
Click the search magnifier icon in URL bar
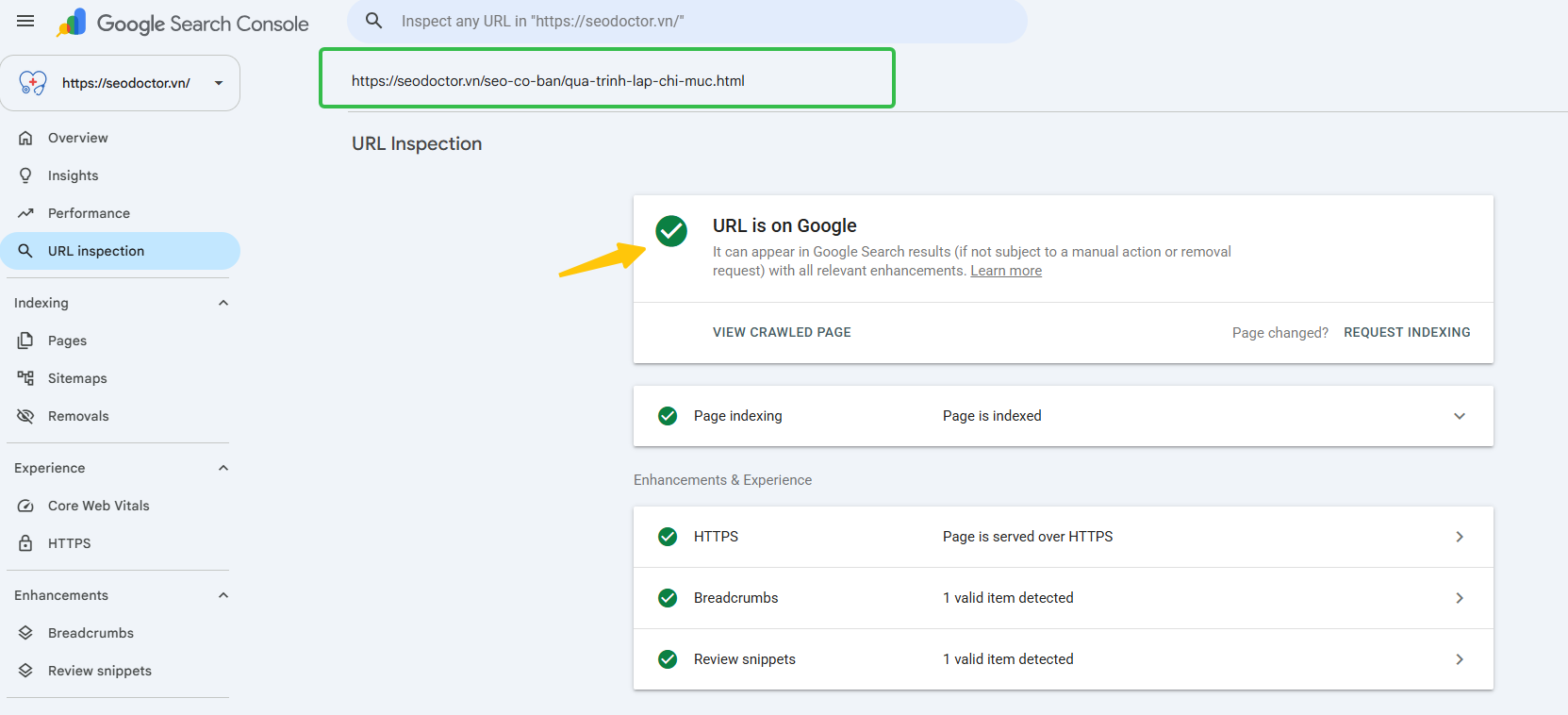click(x=374, y=21)
